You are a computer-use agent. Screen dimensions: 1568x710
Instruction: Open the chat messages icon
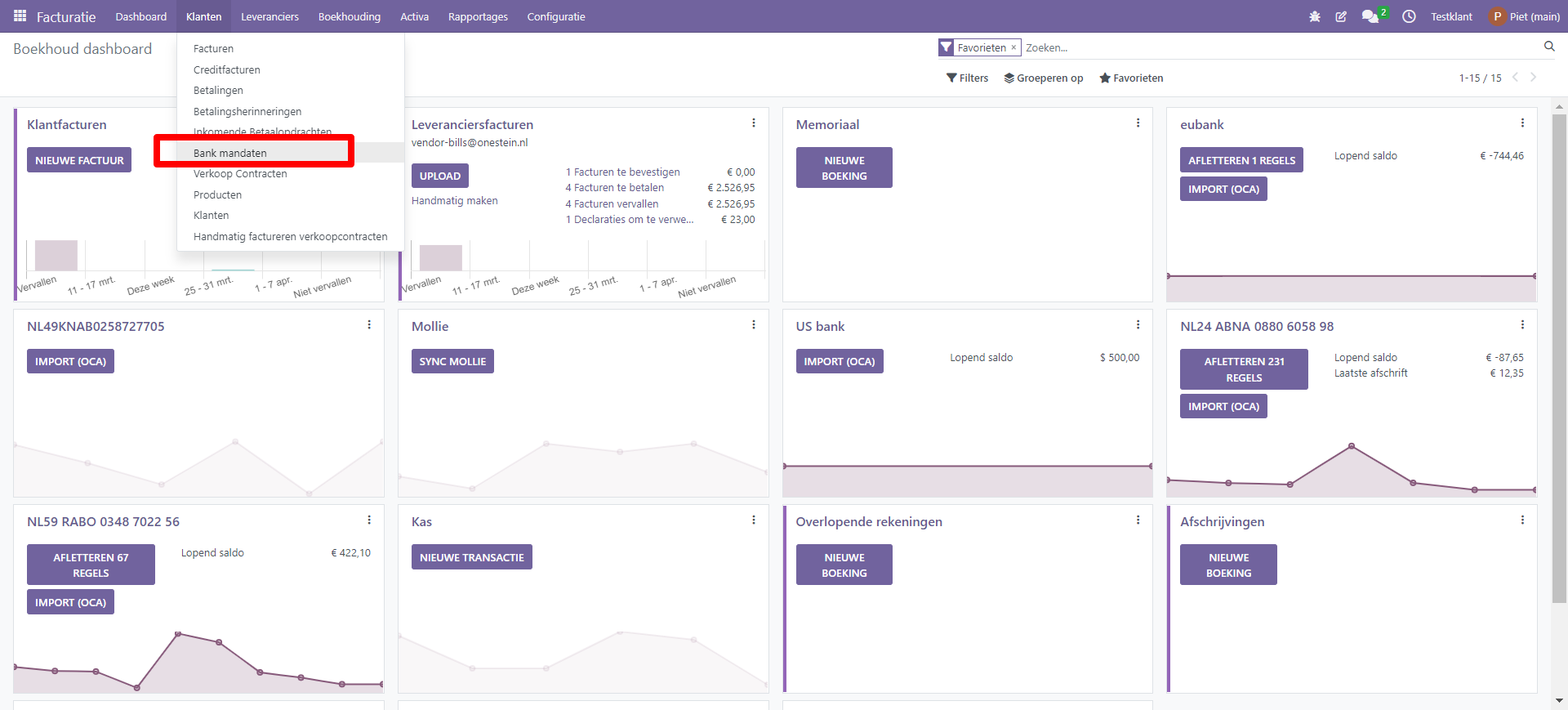click(1370, 16)
